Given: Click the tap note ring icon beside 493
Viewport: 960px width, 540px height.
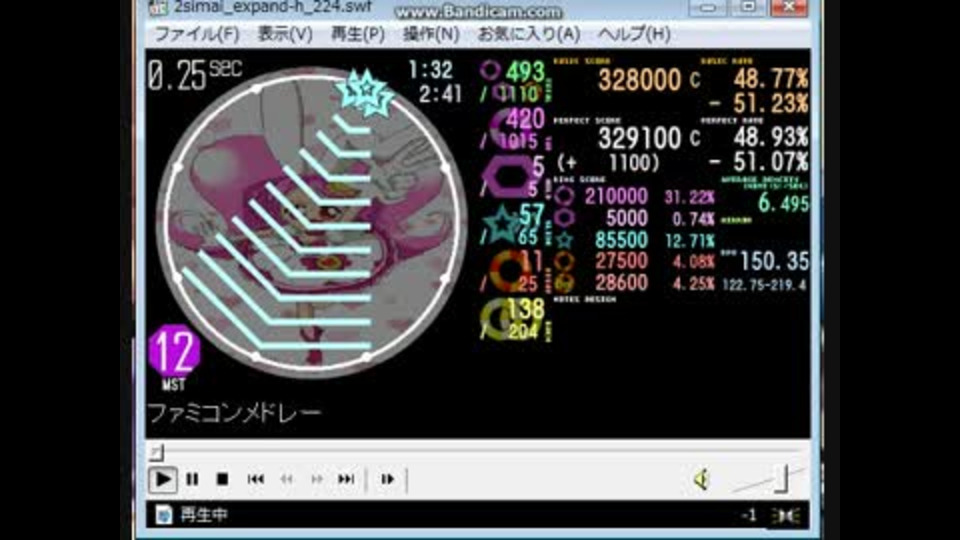Looking at the screenshot, I should coord(490,70).
